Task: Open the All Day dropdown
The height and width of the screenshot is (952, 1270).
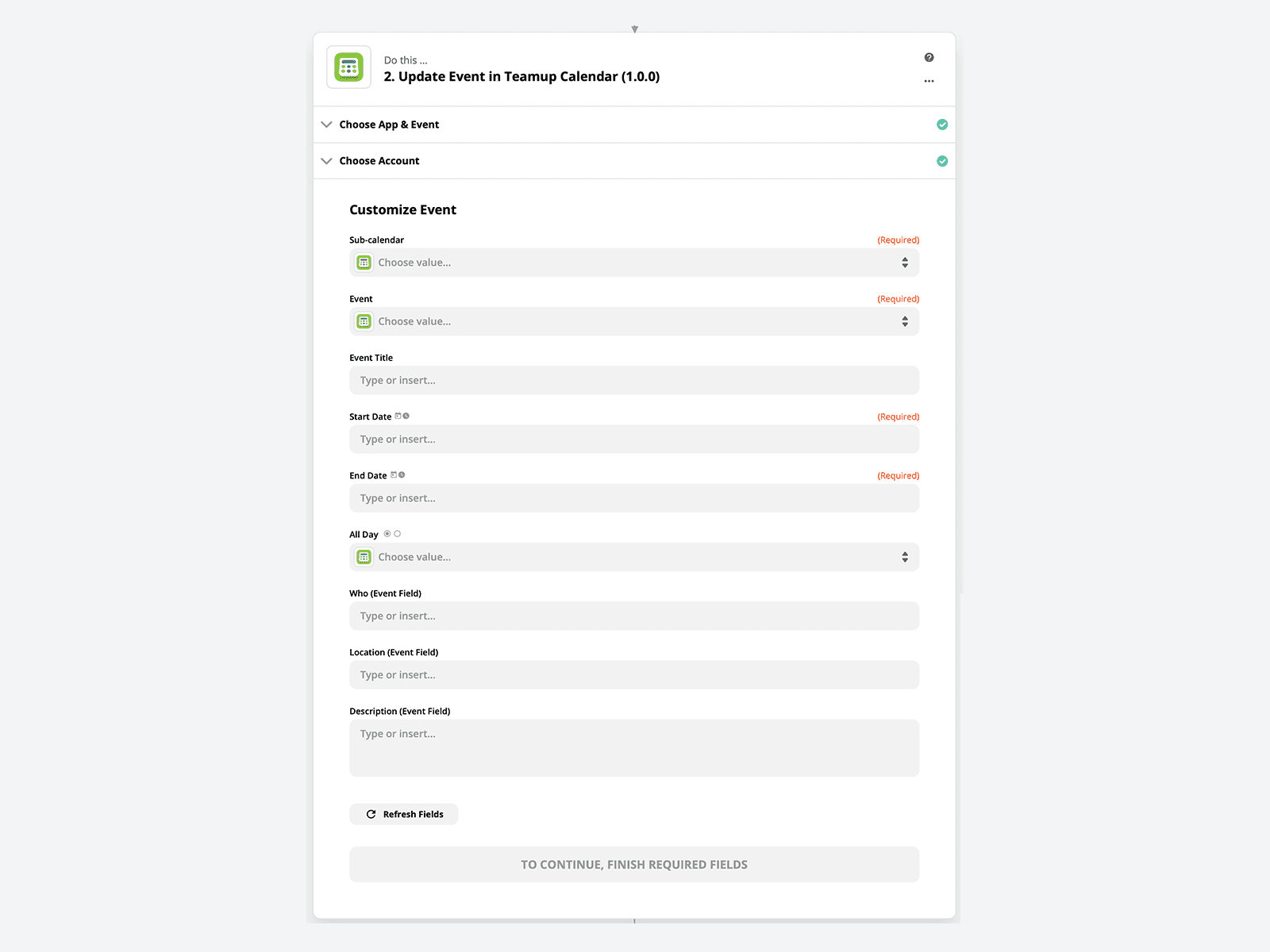Action: pos(634,557)
